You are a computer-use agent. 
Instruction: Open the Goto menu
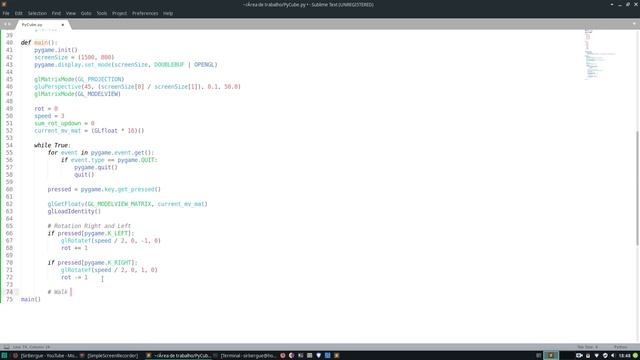pos(86,13)
